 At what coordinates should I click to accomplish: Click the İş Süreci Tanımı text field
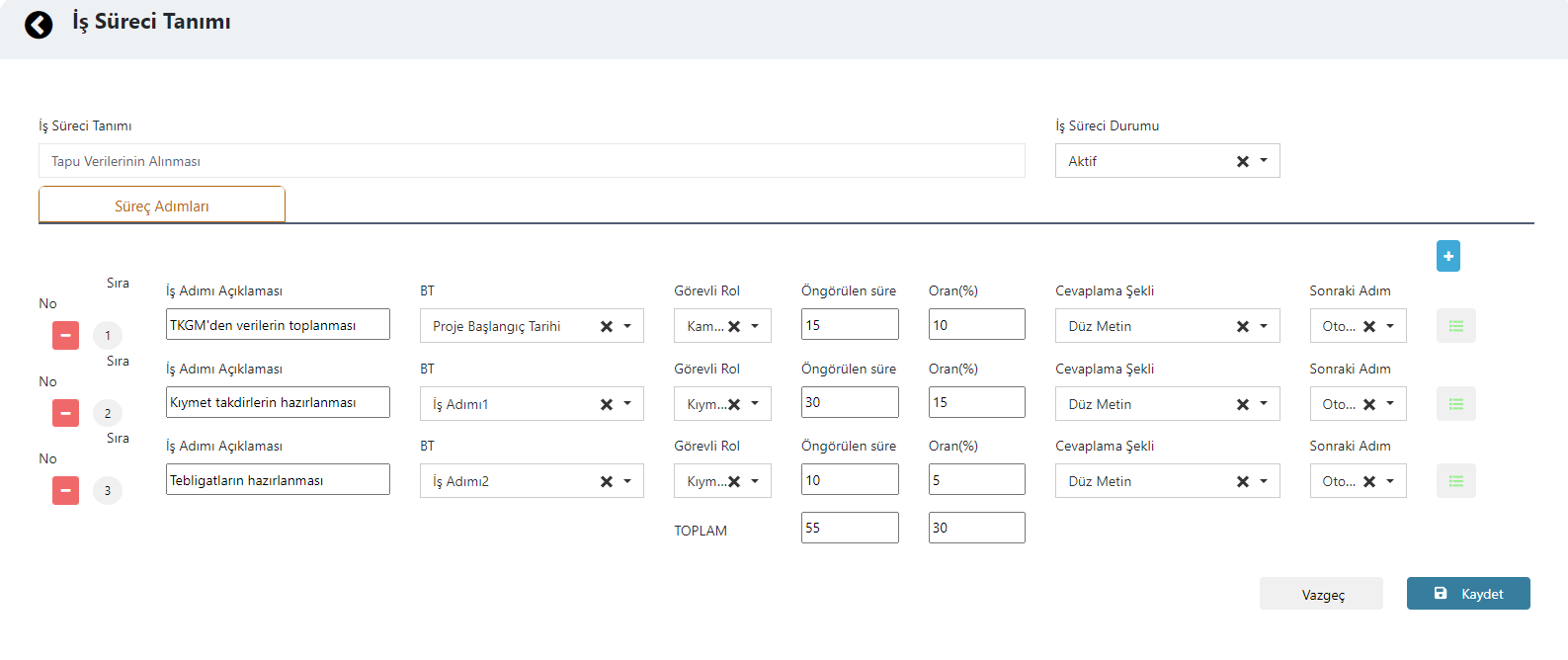tap(532, 161)
